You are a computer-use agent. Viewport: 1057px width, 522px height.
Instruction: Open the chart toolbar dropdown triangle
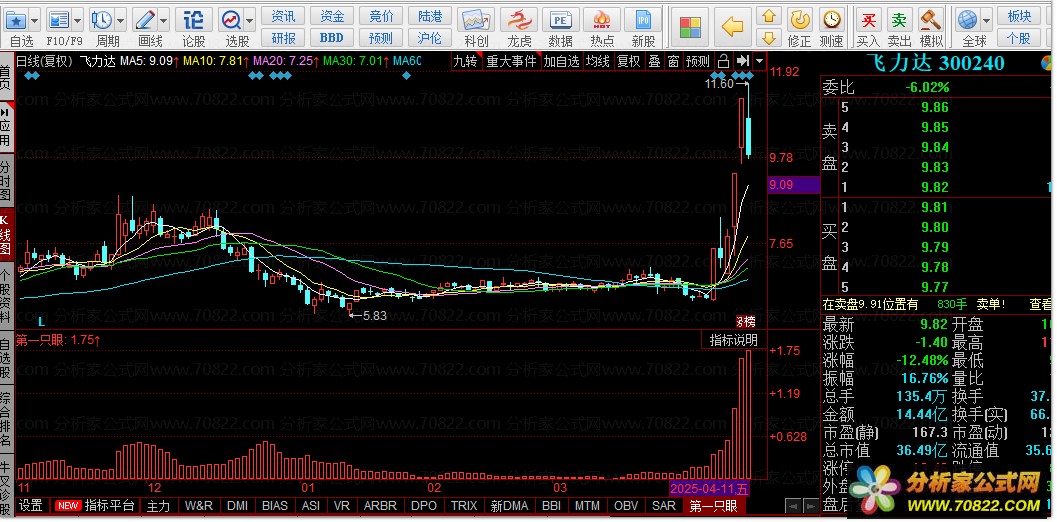coord(760,61)
